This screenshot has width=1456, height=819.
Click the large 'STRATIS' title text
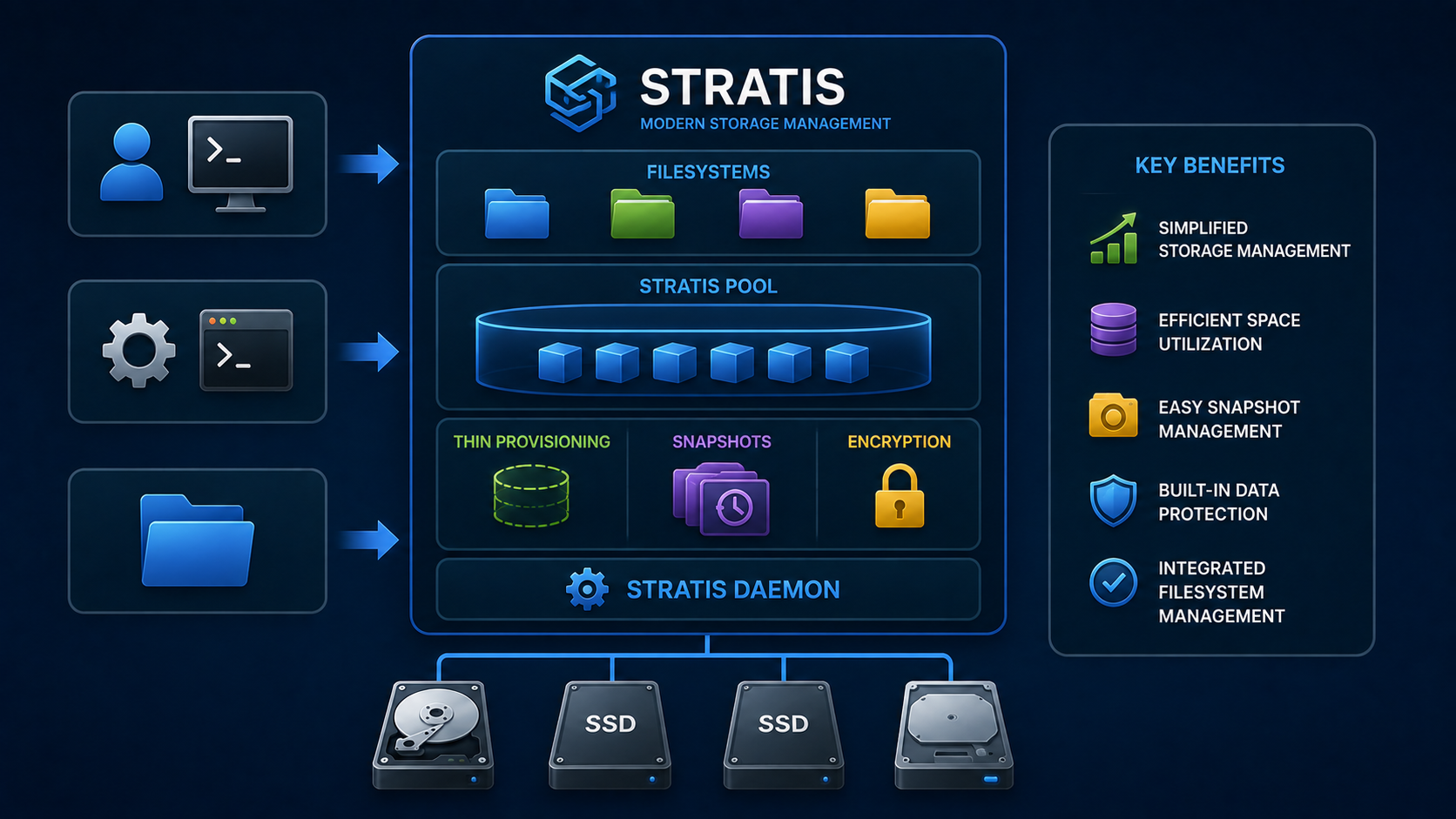tap(743, 87)
